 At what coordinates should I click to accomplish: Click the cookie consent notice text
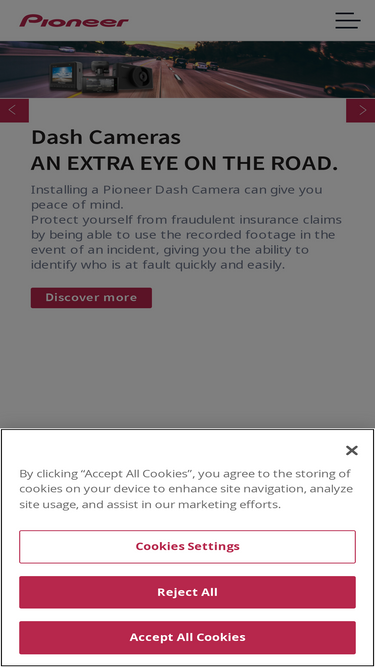point(186,489)
